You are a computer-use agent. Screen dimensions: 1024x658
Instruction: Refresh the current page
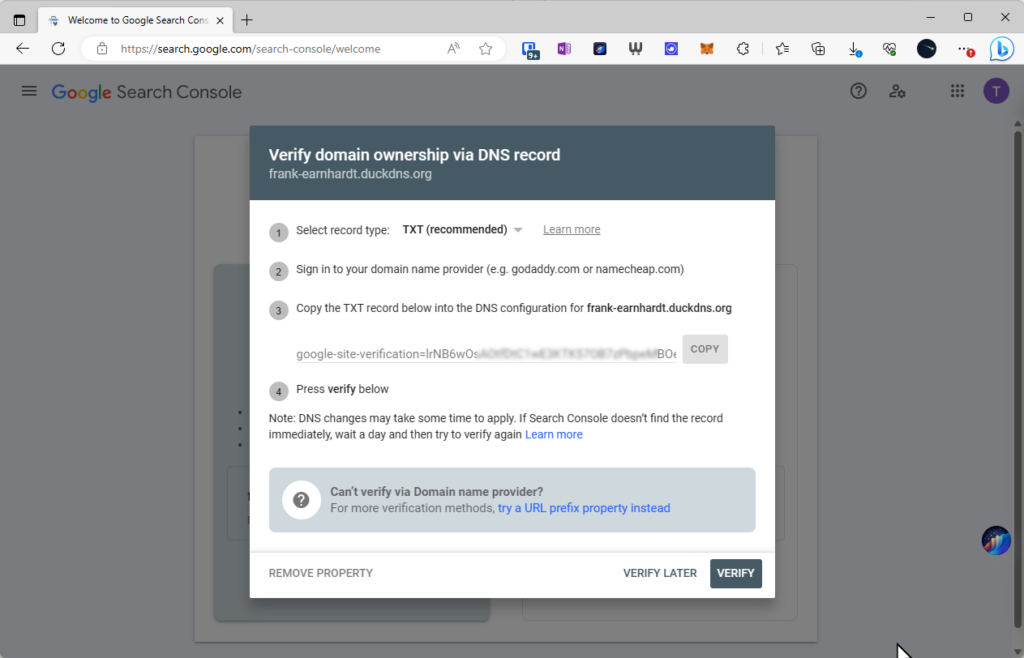[x=59, y=49]
